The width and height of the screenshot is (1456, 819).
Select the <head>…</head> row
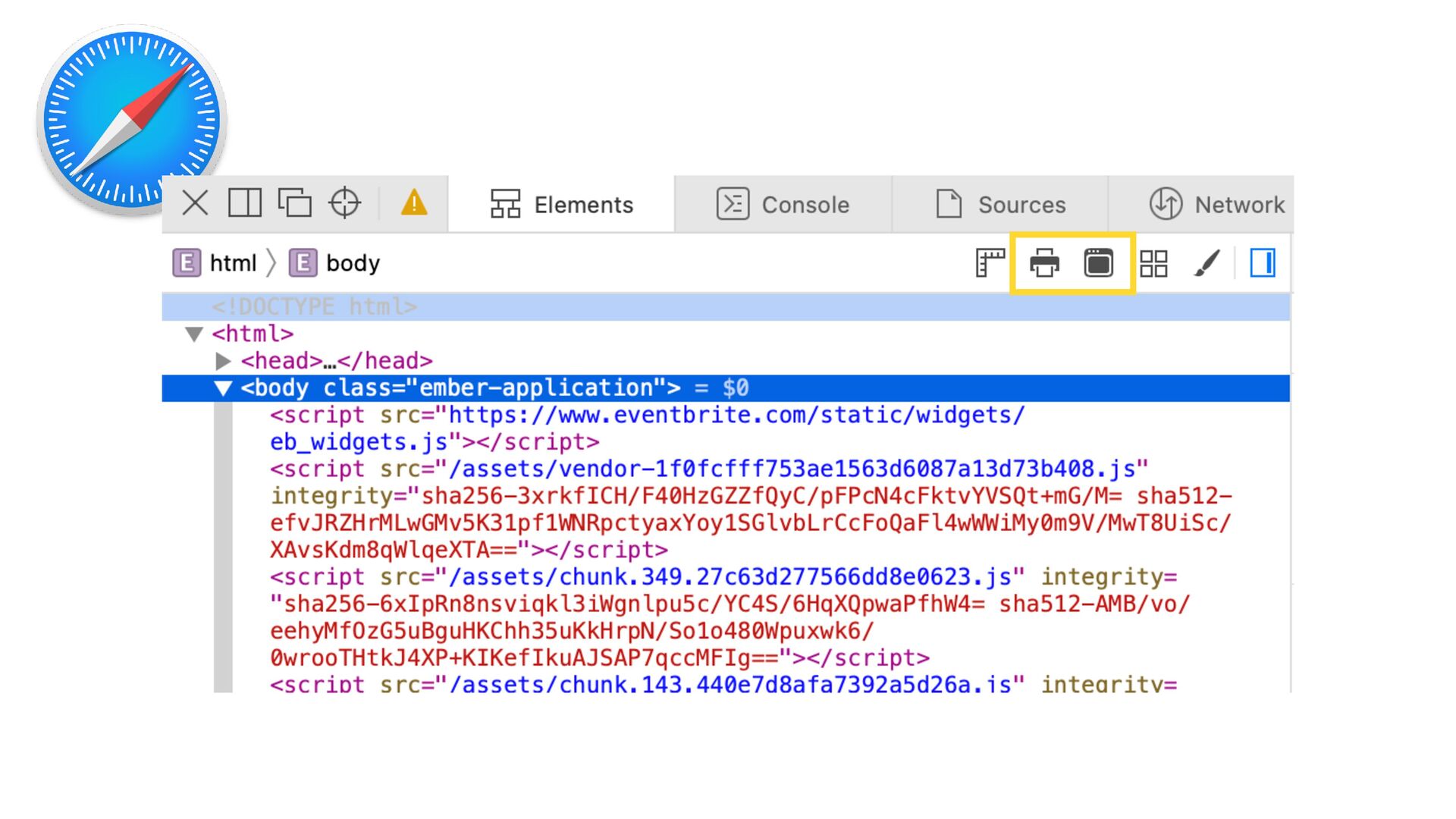tap(726, 361)
